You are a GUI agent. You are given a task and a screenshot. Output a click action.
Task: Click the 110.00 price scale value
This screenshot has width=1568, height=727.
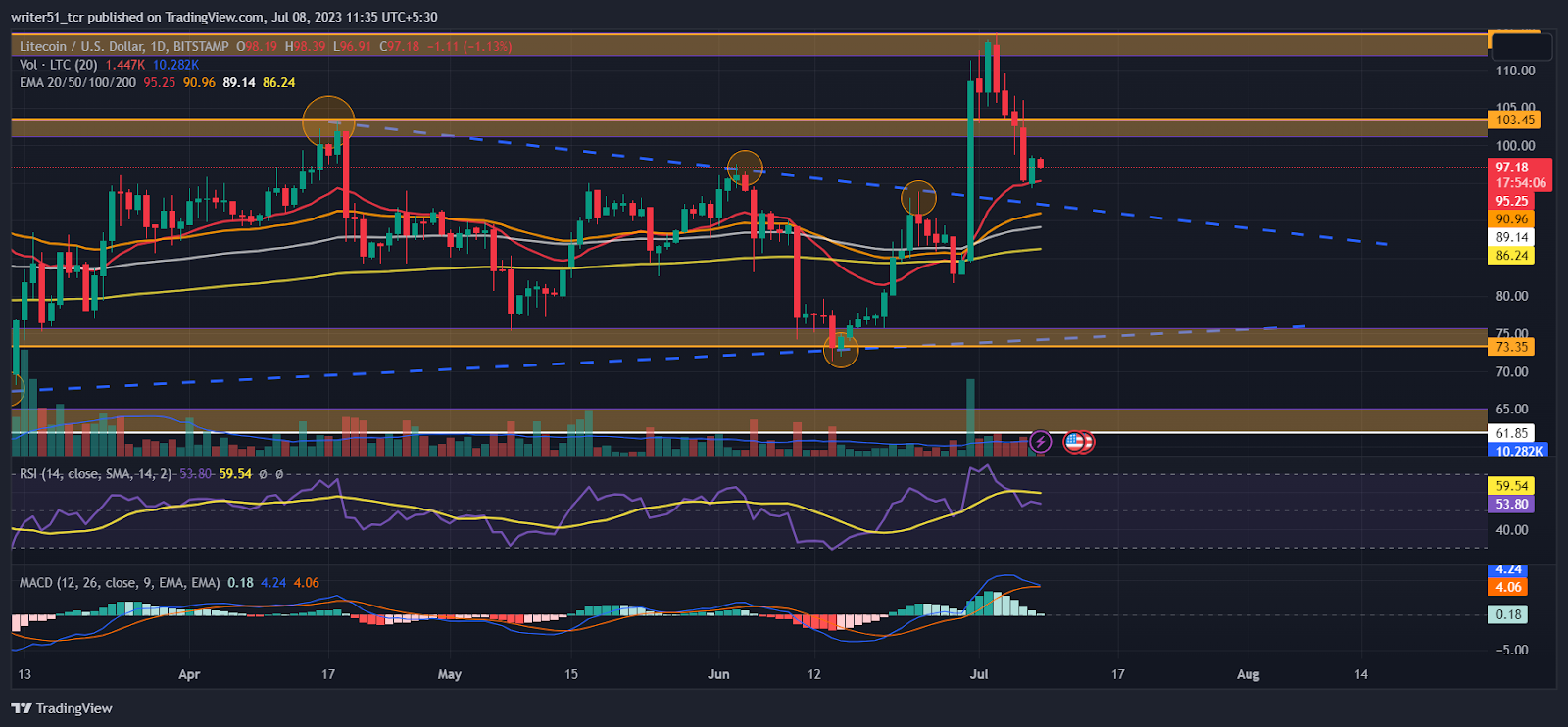pyautogui.click(x=1515, y=71)
